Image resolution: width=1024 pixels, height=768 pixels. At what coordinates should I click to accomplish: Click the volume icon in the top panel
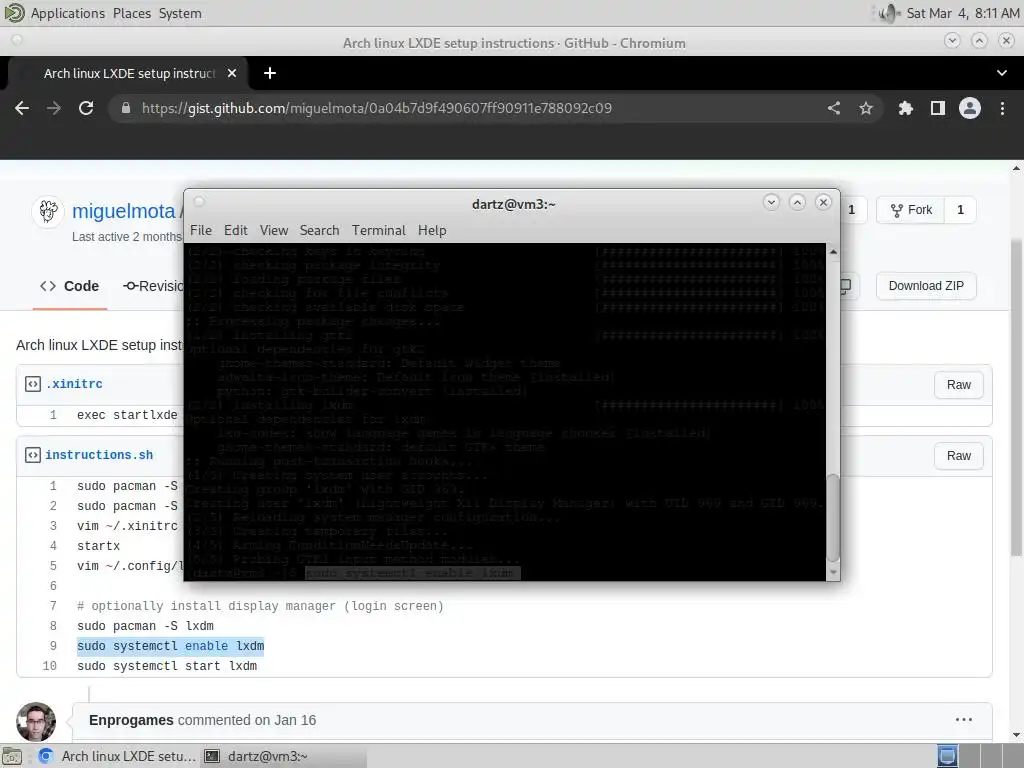click(x=889, y=13)
